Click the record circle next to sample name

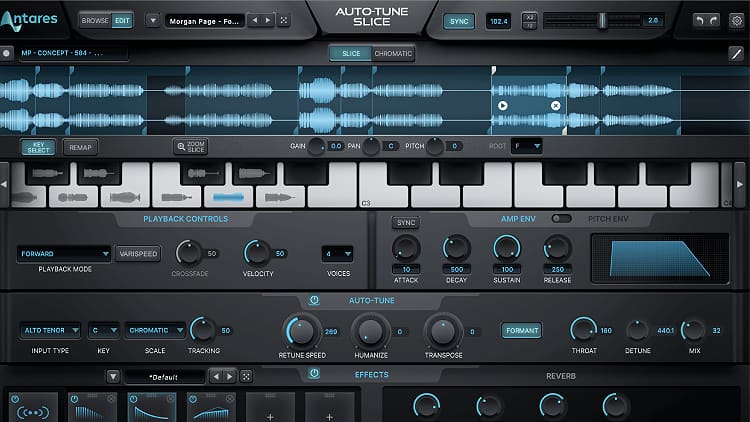coord(6,53)
